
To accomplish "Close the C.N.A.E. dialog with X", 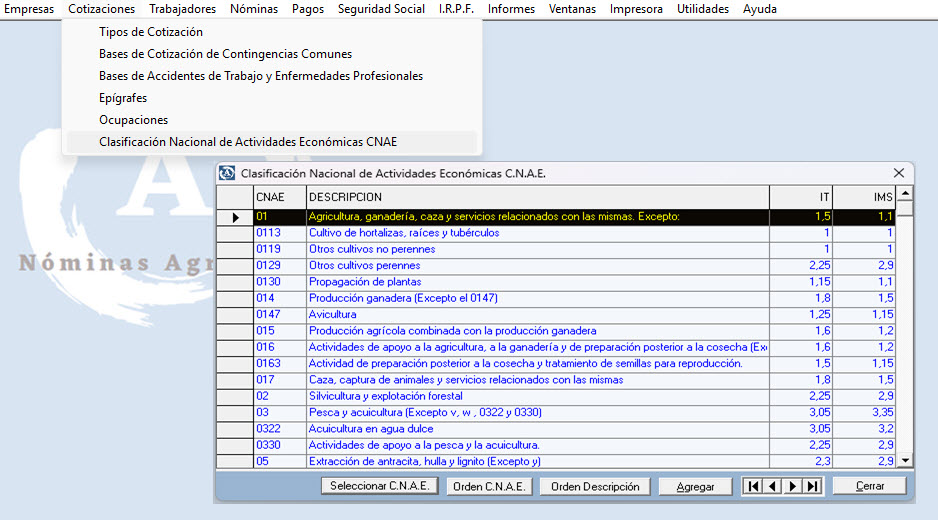I will click(899, 173).
